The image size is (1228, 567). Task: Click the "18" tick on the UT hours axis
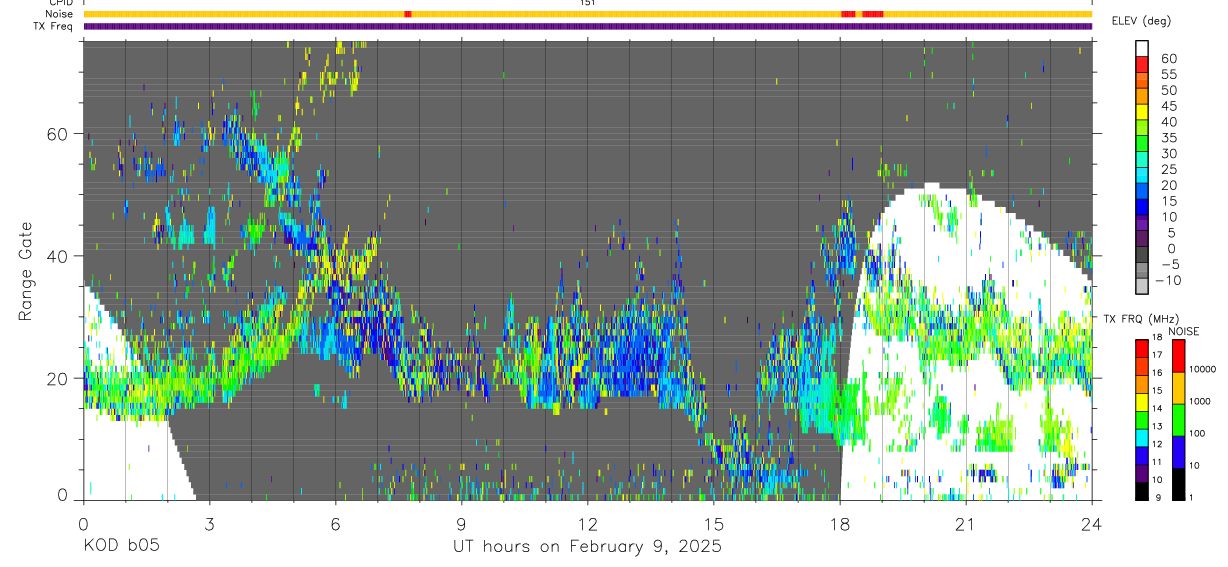tap(840, 523)
